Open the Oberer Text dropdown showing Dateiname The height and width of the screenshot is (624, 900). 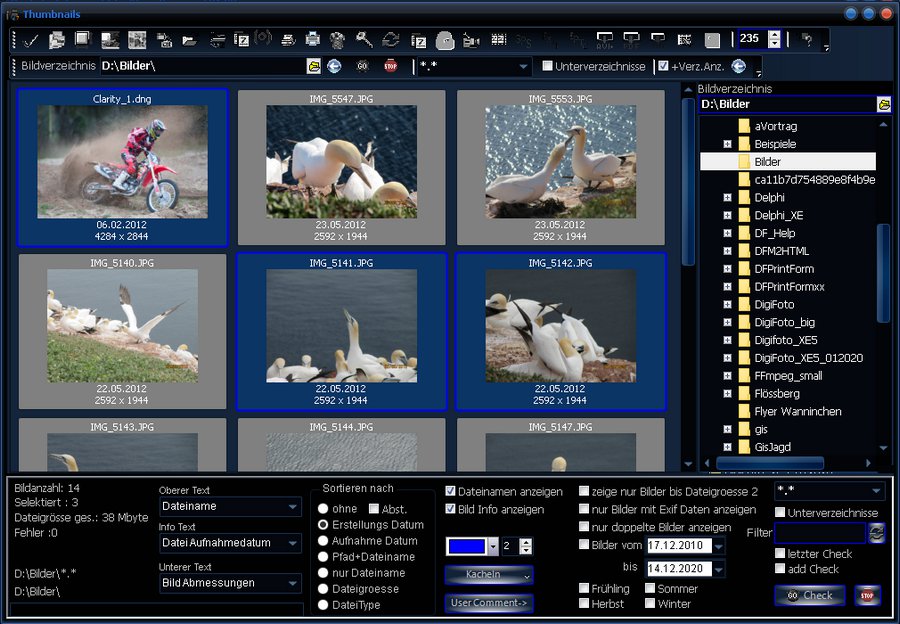[229, 508]
